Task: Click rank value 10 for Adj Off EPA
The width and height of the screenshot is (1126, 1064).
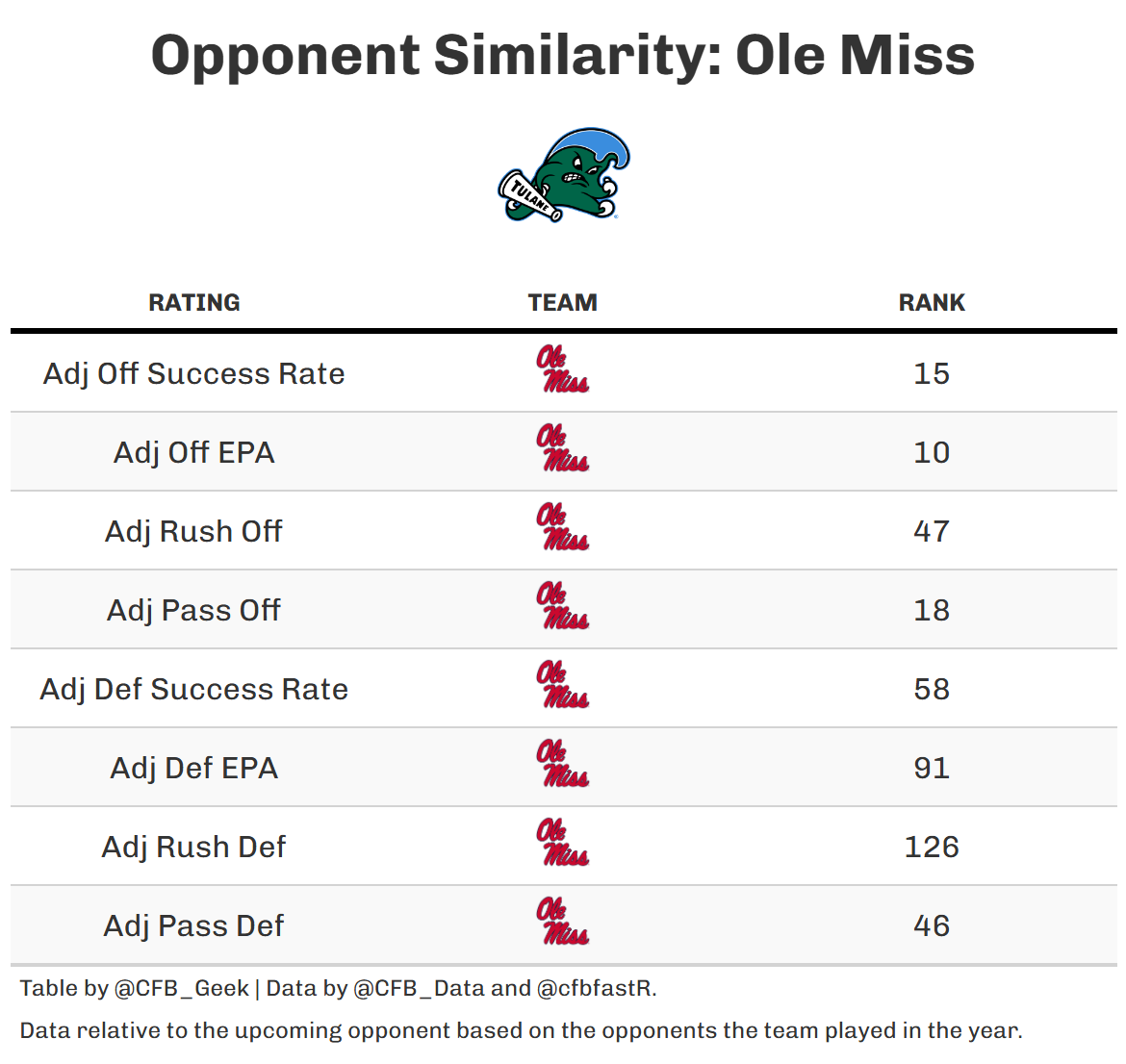Action: 932,452
